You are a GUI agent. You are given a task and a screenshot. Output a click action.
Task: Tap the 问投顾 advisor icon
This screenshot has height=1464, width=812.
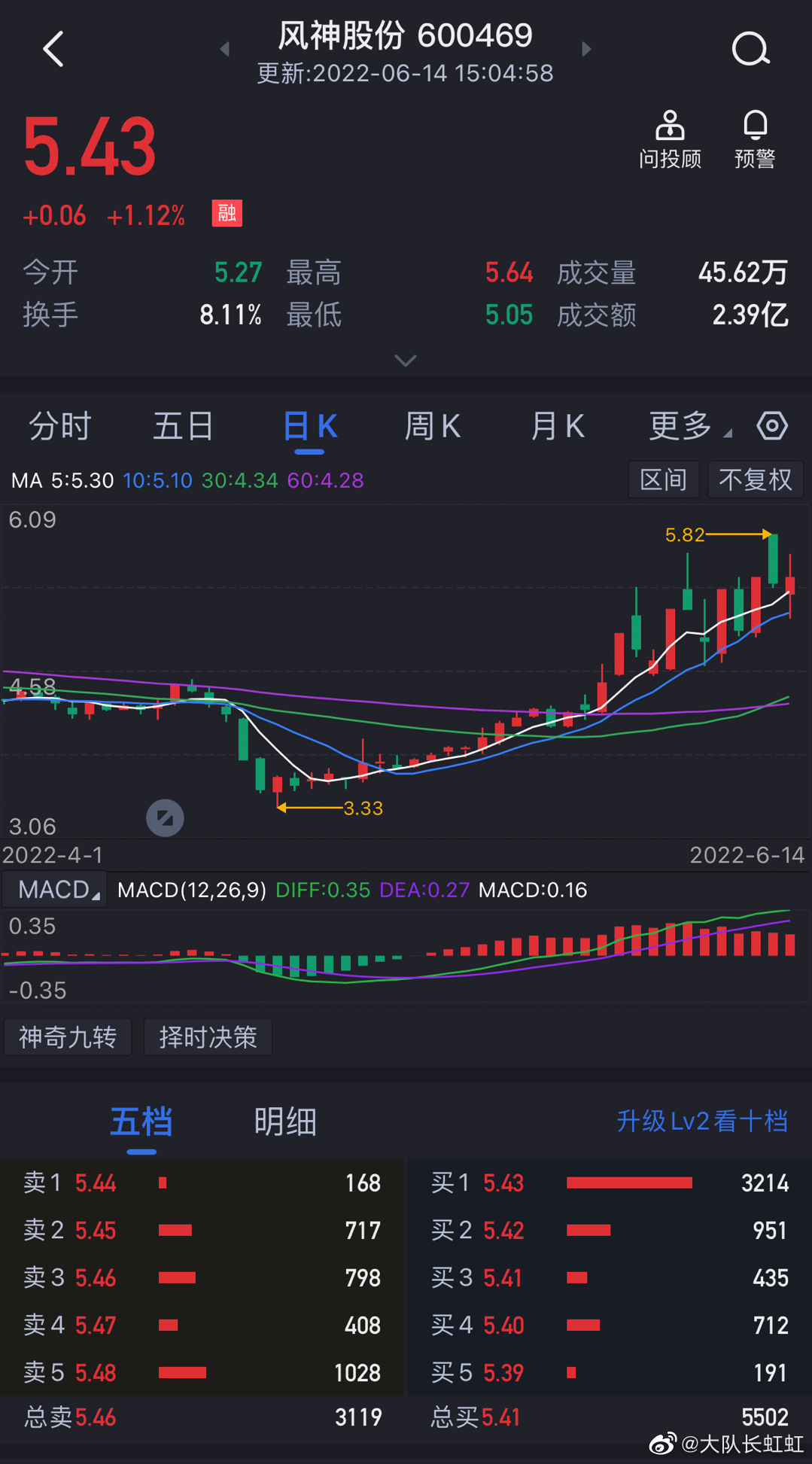click(x=670, y=139)
